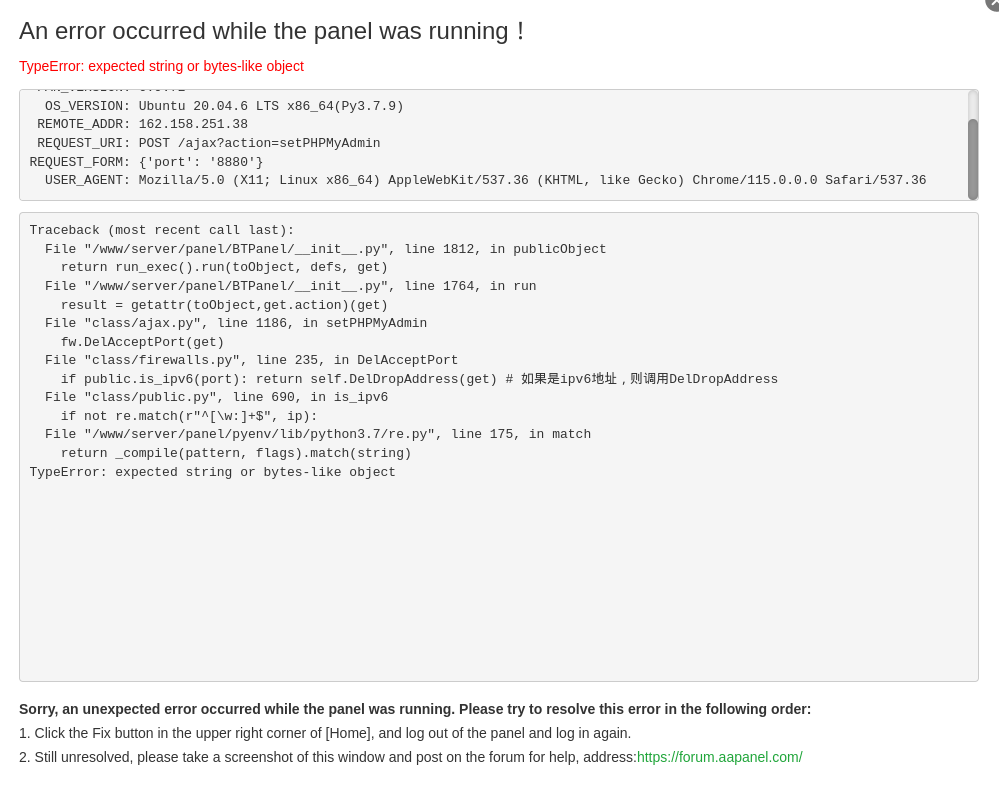
Task: Click the "class/firewalls.py" line 235 entry
Action: [251, 361]
